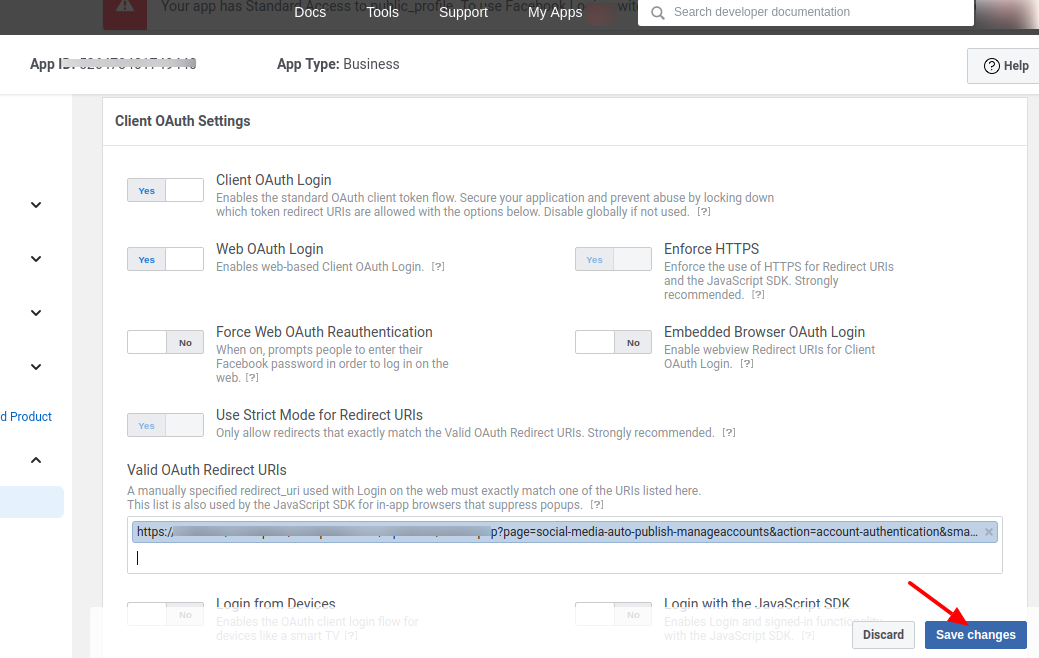
Task: Expand the fourth sidebar chevron
Action: 35,367
